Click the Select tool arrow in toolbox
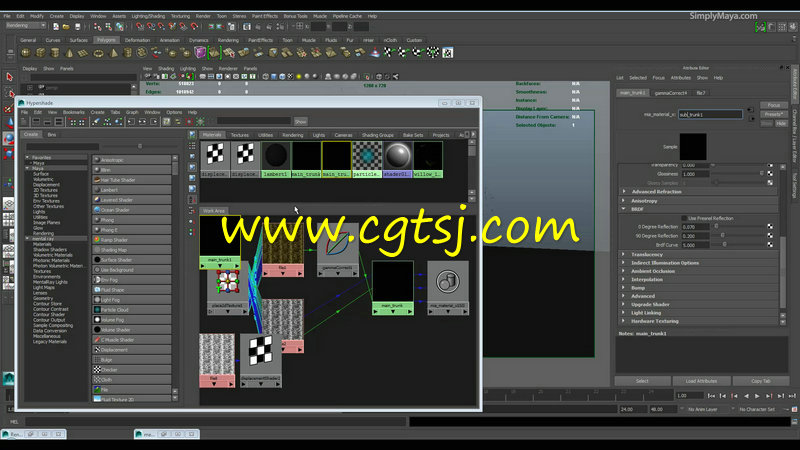800x450 pixels. tap(9, 77)
